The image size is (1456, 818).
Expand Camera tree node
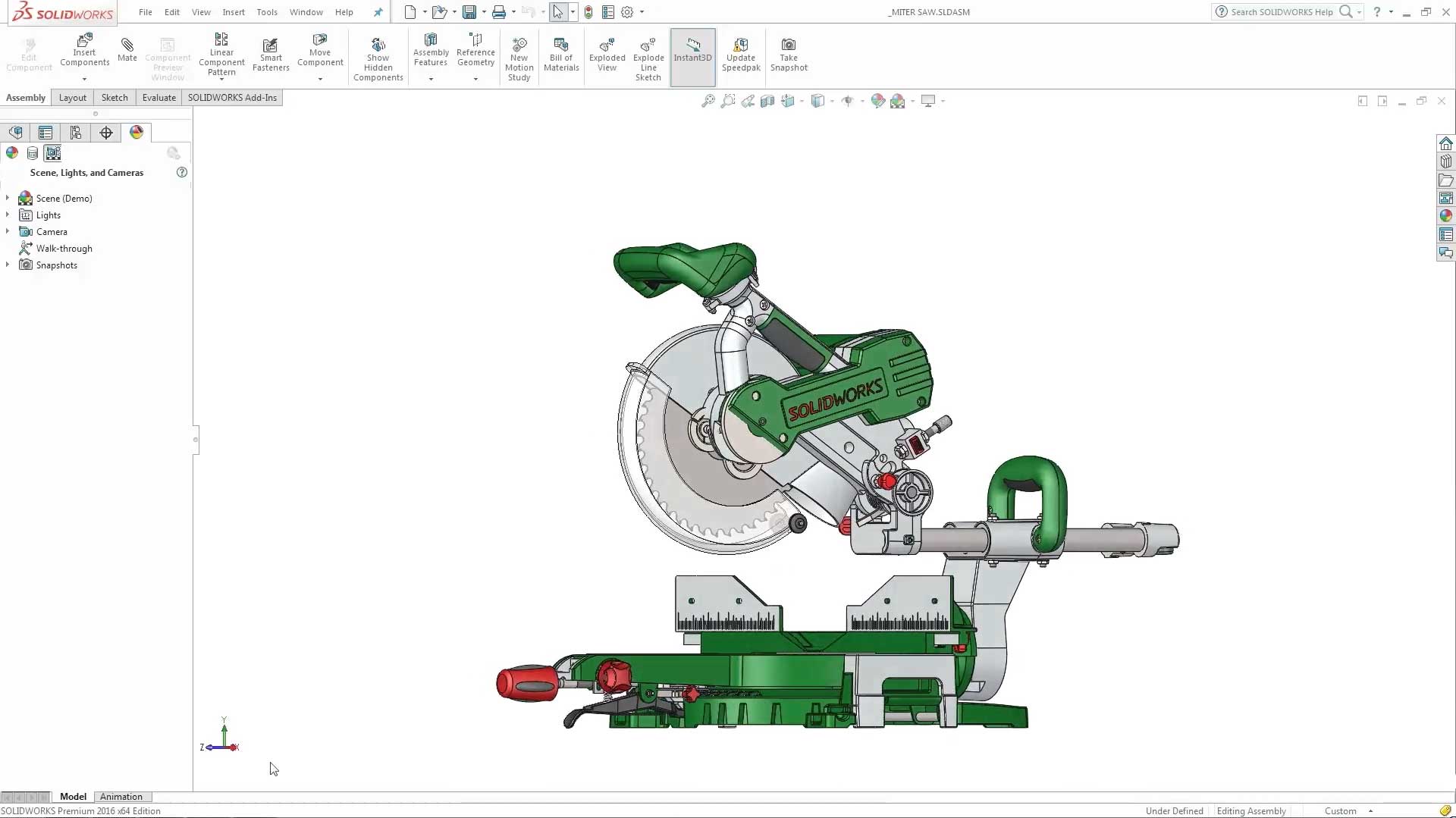click(8, 231)
